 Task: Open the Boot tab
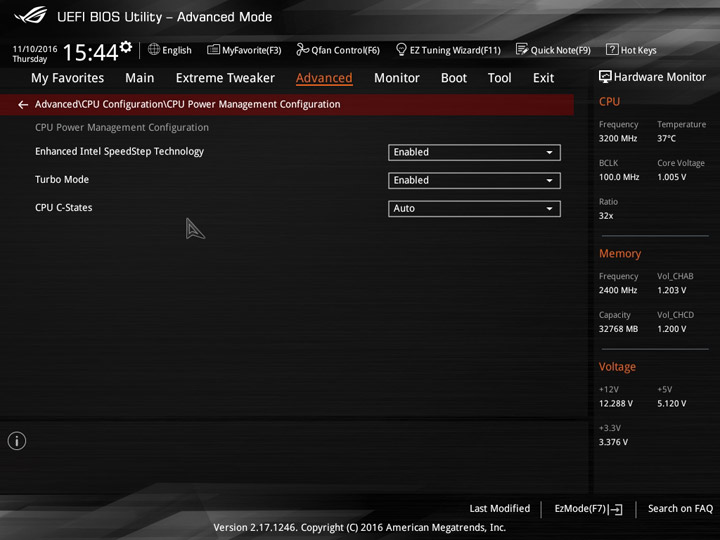pyautogui.click(x=454, y=78)
